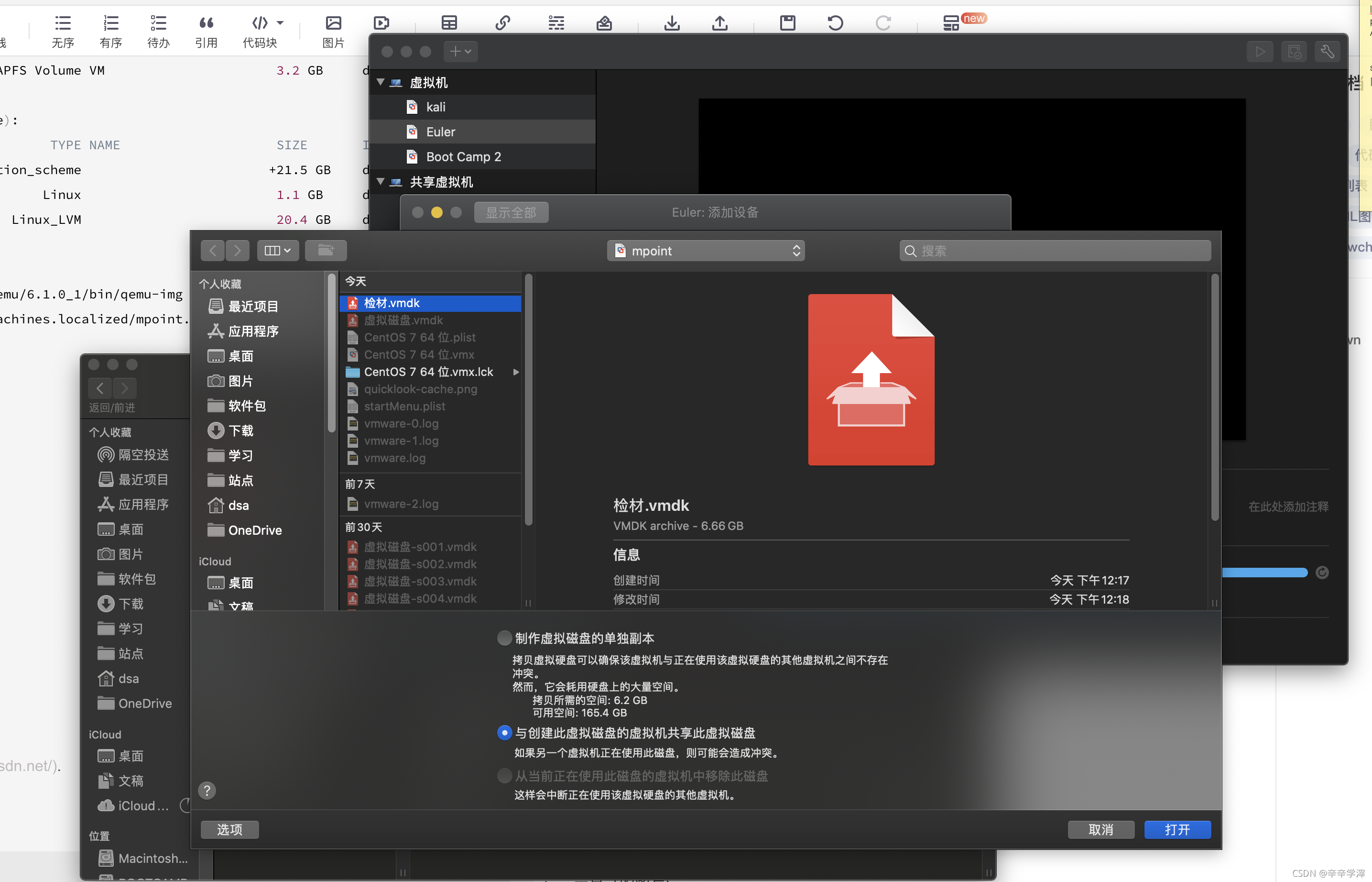Expand the CentOS 7 64 位.vmx.lck folder arrow
This screenshot has width=1372, height=882.
516,372
